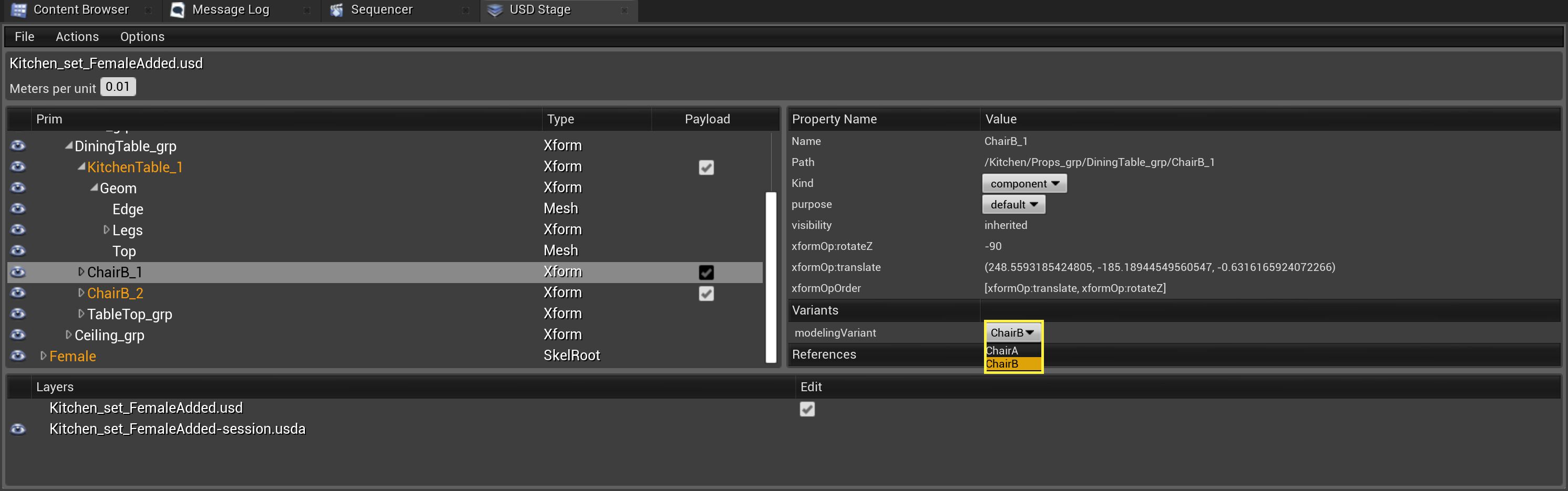The width and height of the screenshot is (1568, 491).
Task: Uncheck the ChairB_2 payload checkbox
Action: pos(705,293)
